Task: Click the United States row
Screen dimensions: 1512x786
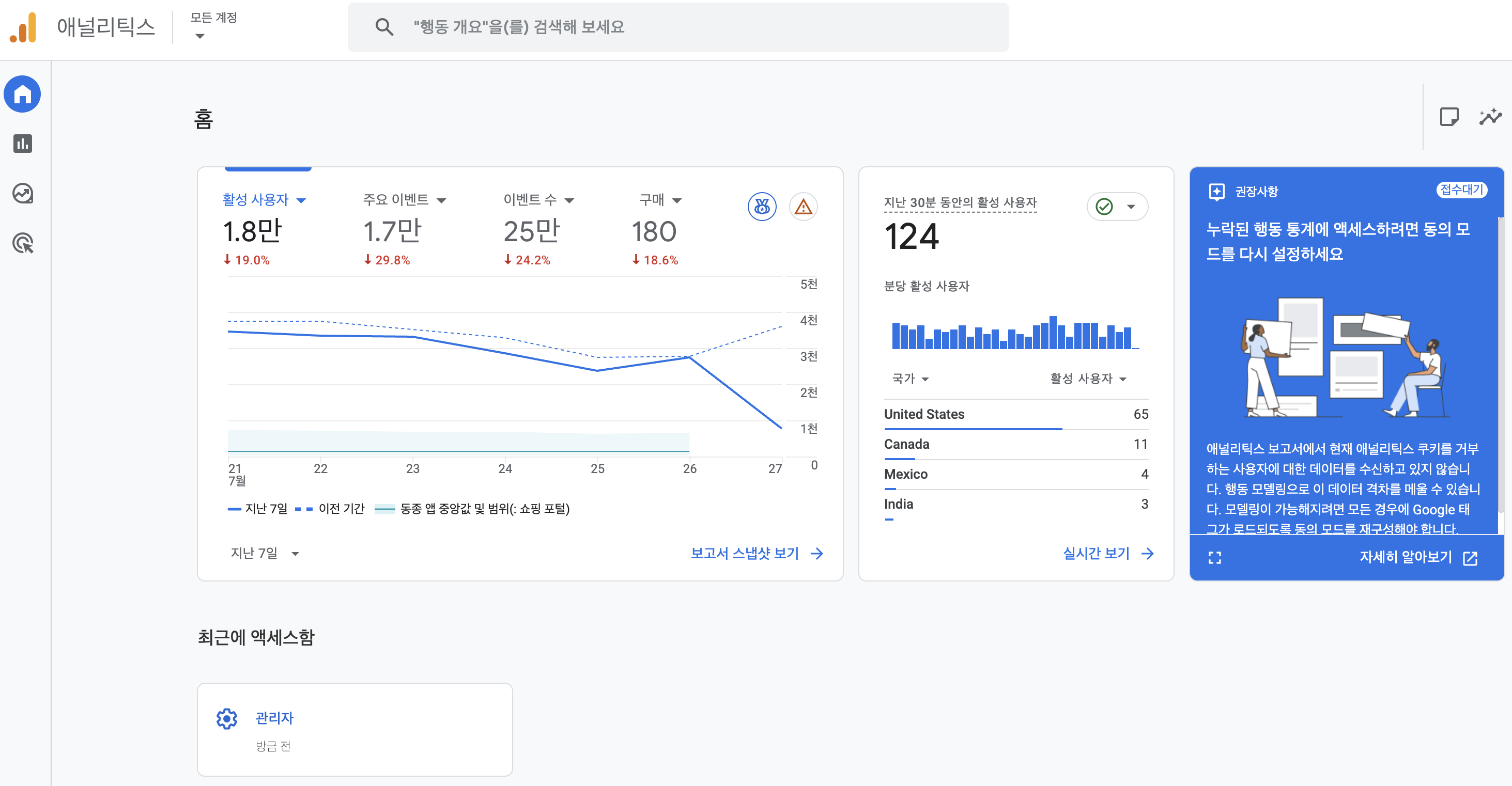Action: point(1015,415)
